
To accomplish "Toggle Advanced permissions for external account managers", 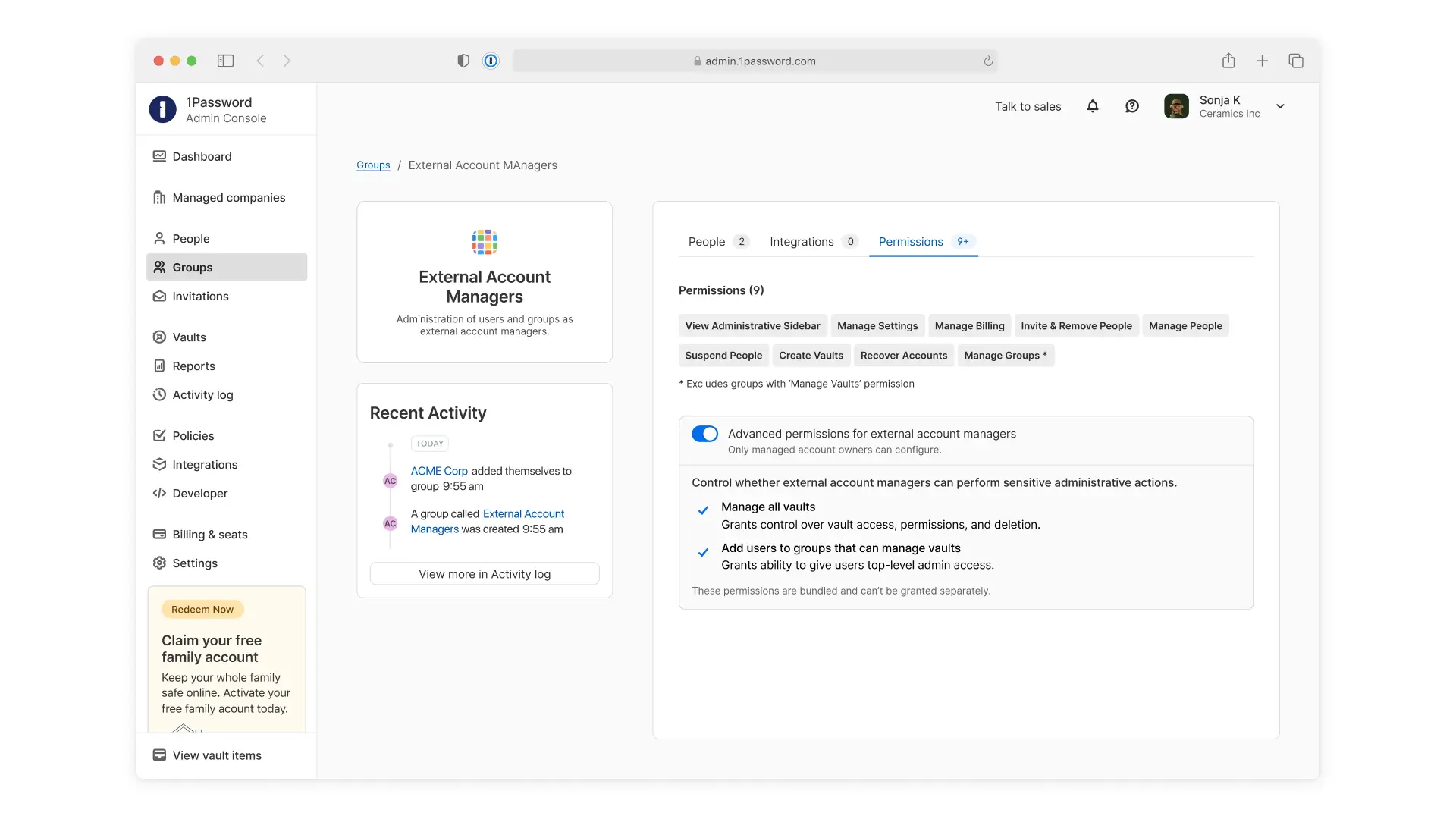I will 704,434.
